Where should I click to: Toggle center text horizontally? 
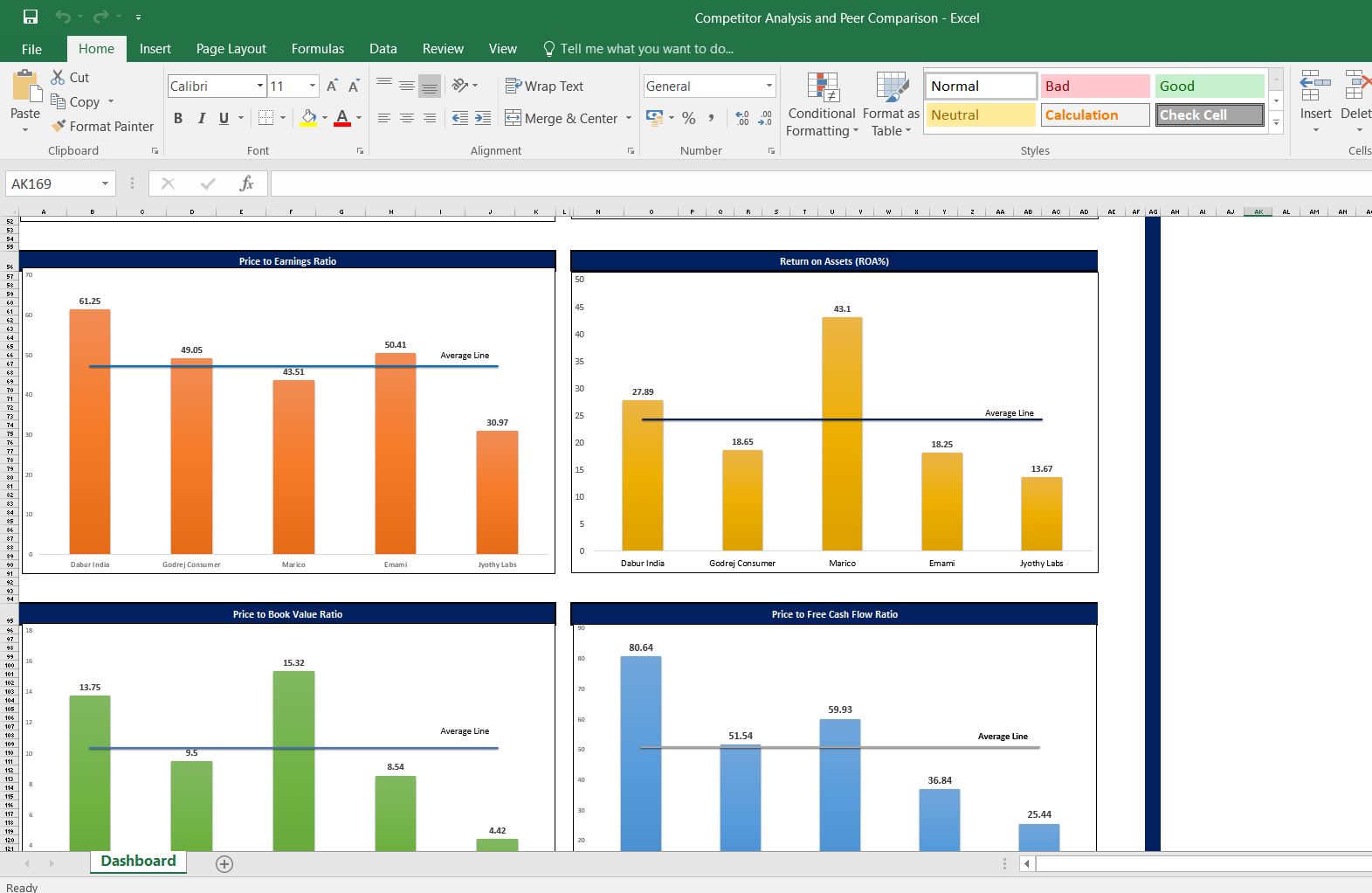pyautogui.click(x=406, y=118)
